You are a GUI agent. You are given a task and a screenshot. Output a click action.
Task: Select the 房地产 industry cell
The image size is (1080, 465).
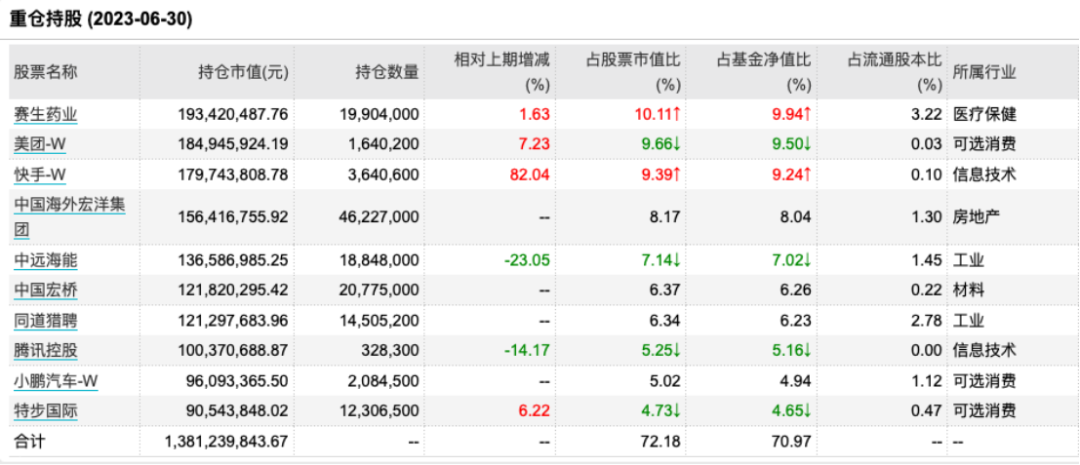pyautogui.click(x=976, y=217)
